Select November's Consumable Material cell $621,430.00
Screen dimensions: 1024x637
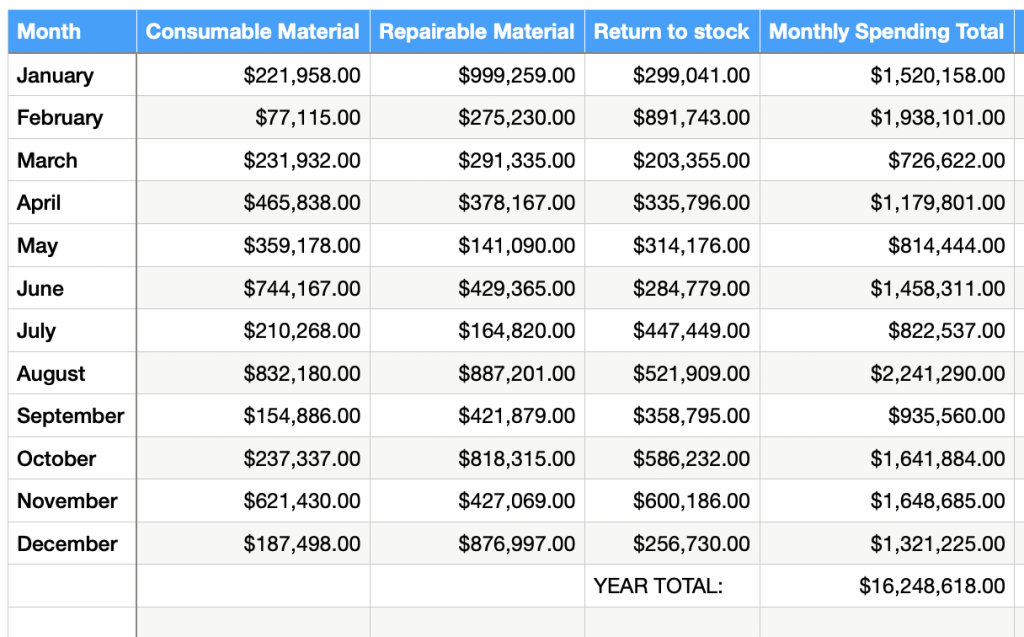tap(302, 501)
